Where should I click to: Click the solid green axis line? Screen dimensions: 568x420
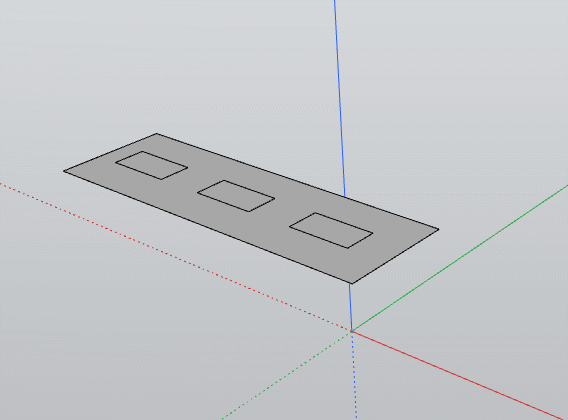[460, 257]
